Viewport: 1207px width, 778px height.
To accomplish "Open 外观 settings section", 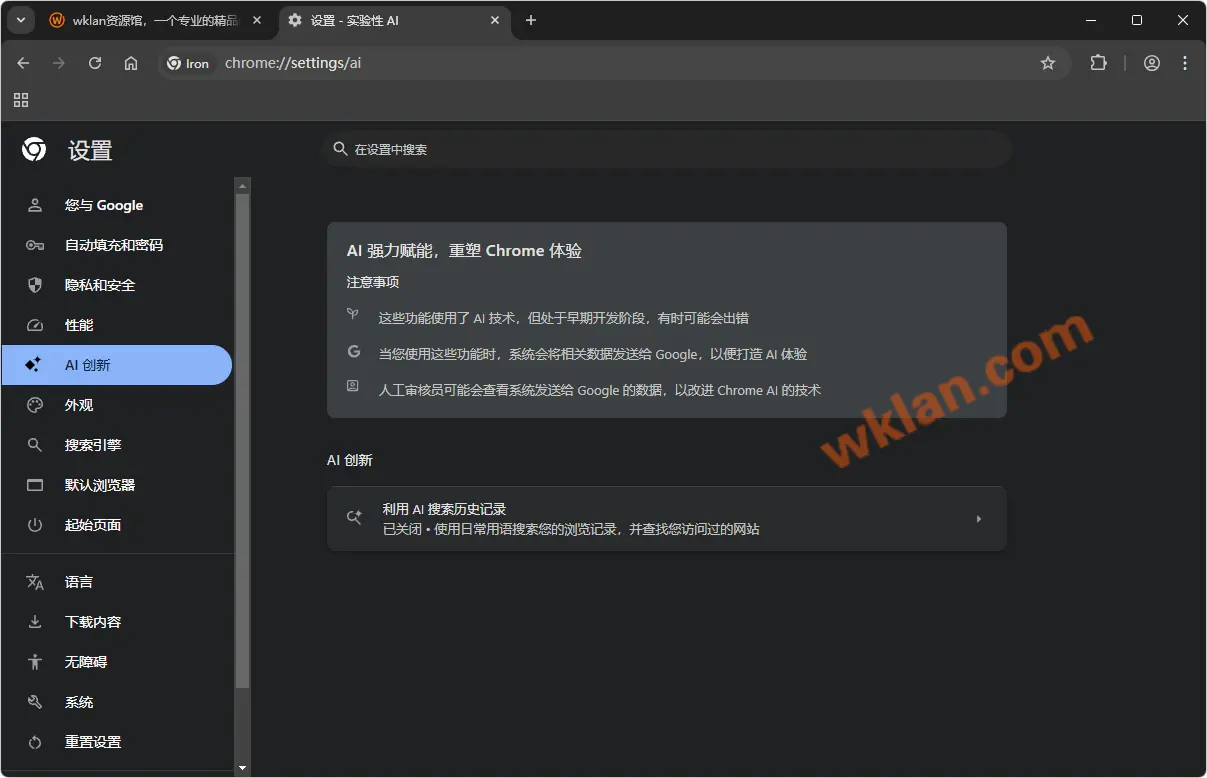I will [x=117, y=405].
